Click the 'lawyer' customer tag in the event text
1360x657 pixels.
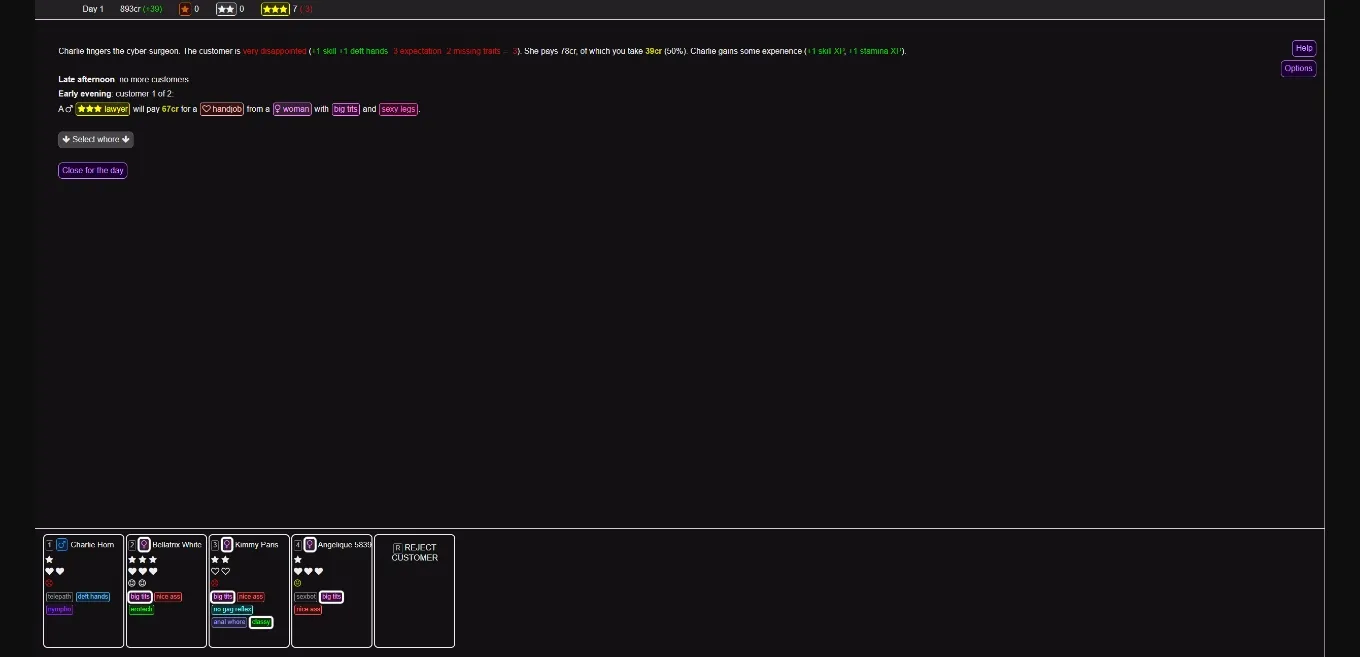[102, 109]
